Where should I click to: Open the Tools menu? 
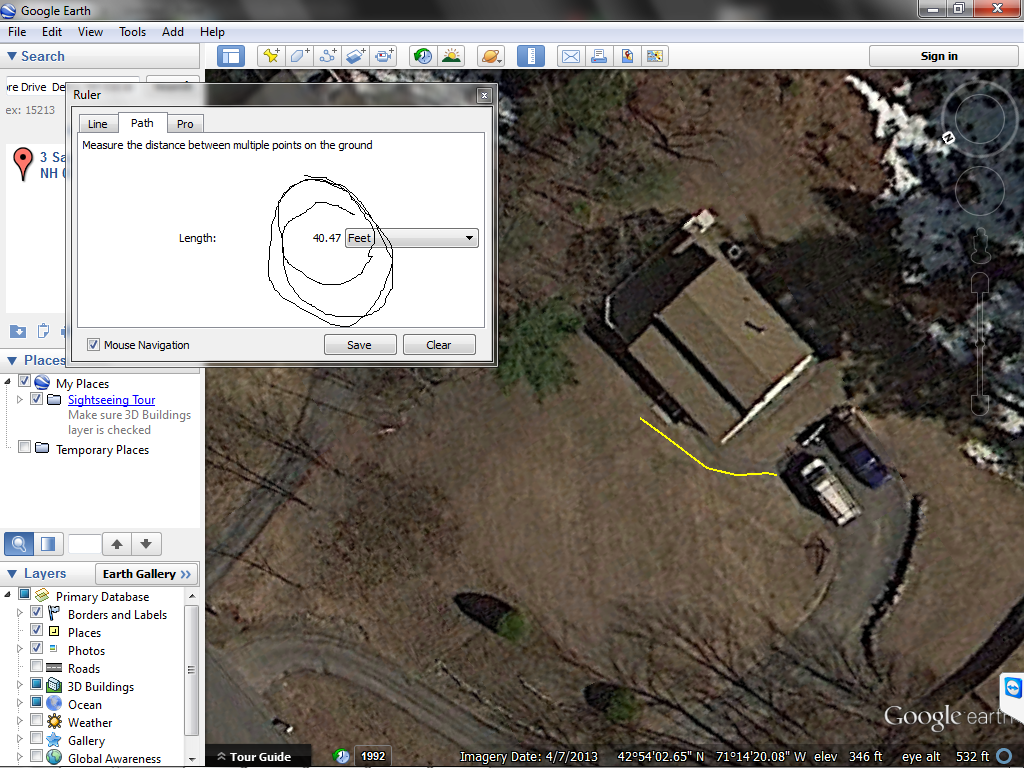coord(133,31)
